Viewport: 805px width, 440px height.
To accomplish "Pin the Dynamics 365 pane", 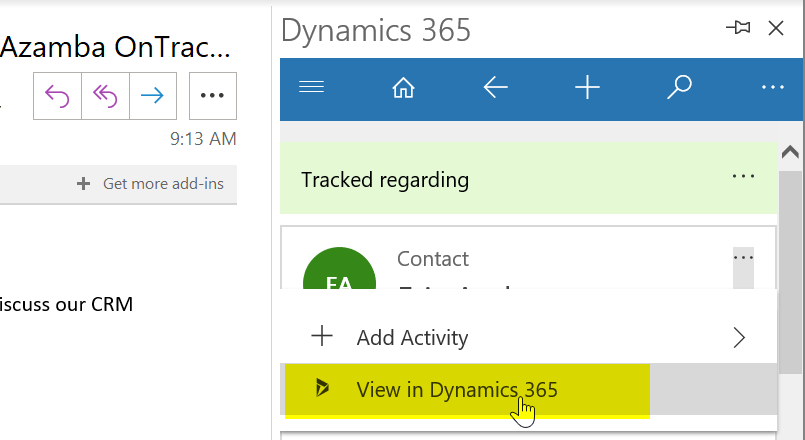I will tap(738, 28).
